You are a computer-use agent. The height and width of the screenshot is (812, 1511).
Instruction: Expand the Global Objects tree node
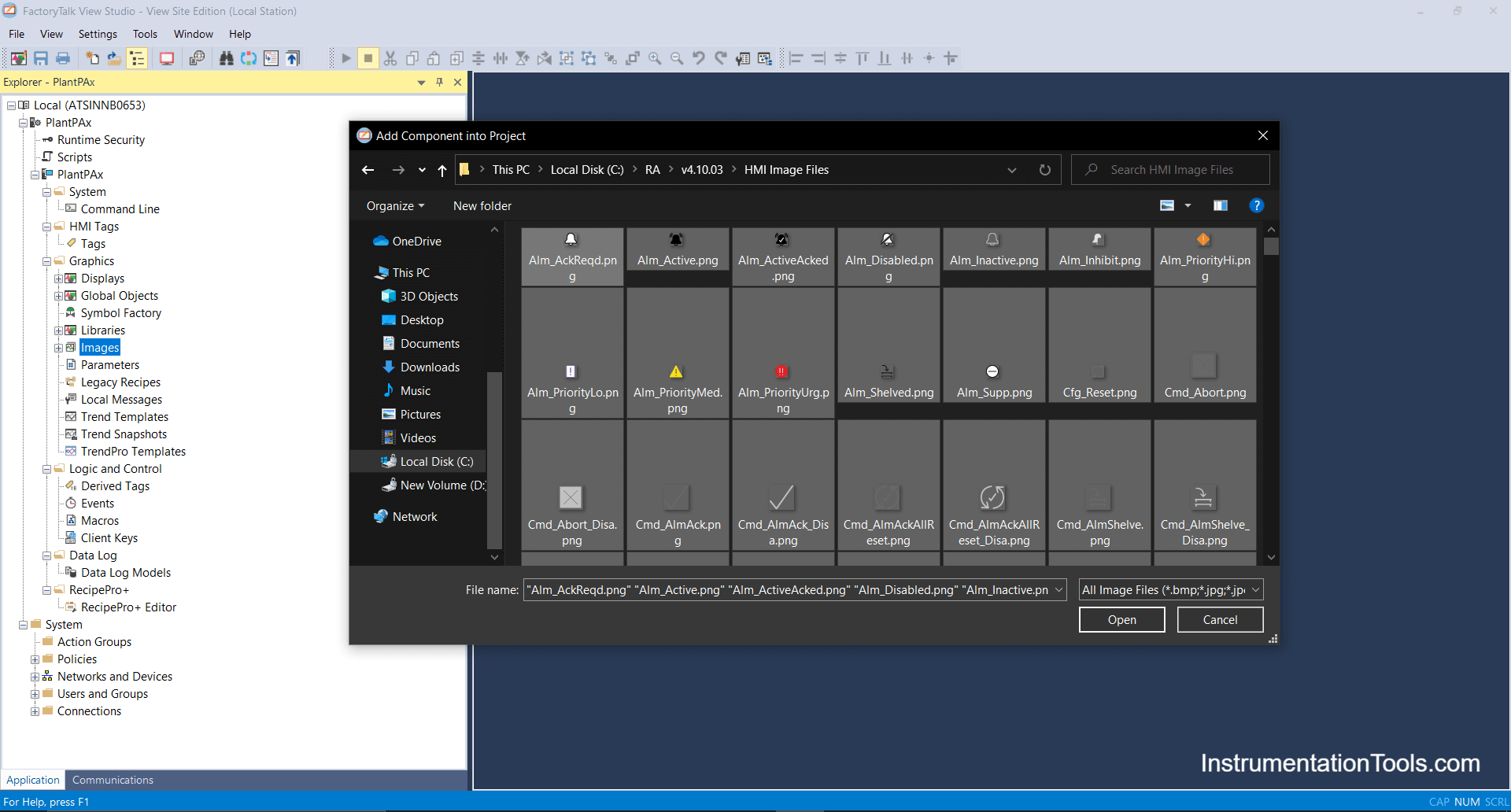click(x=58, y=296)
